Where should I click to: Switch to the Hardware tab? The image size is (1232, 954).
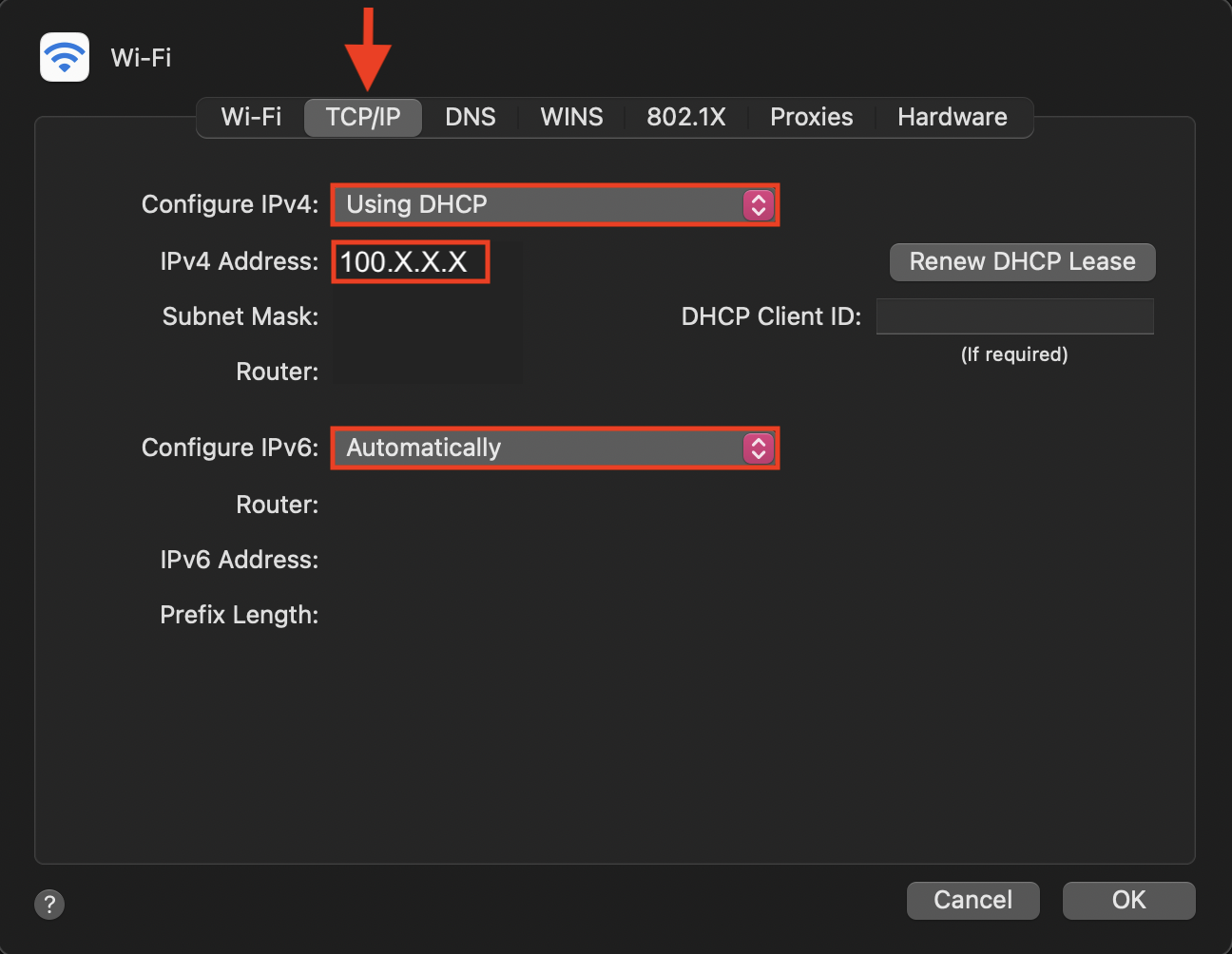[952, 118]
